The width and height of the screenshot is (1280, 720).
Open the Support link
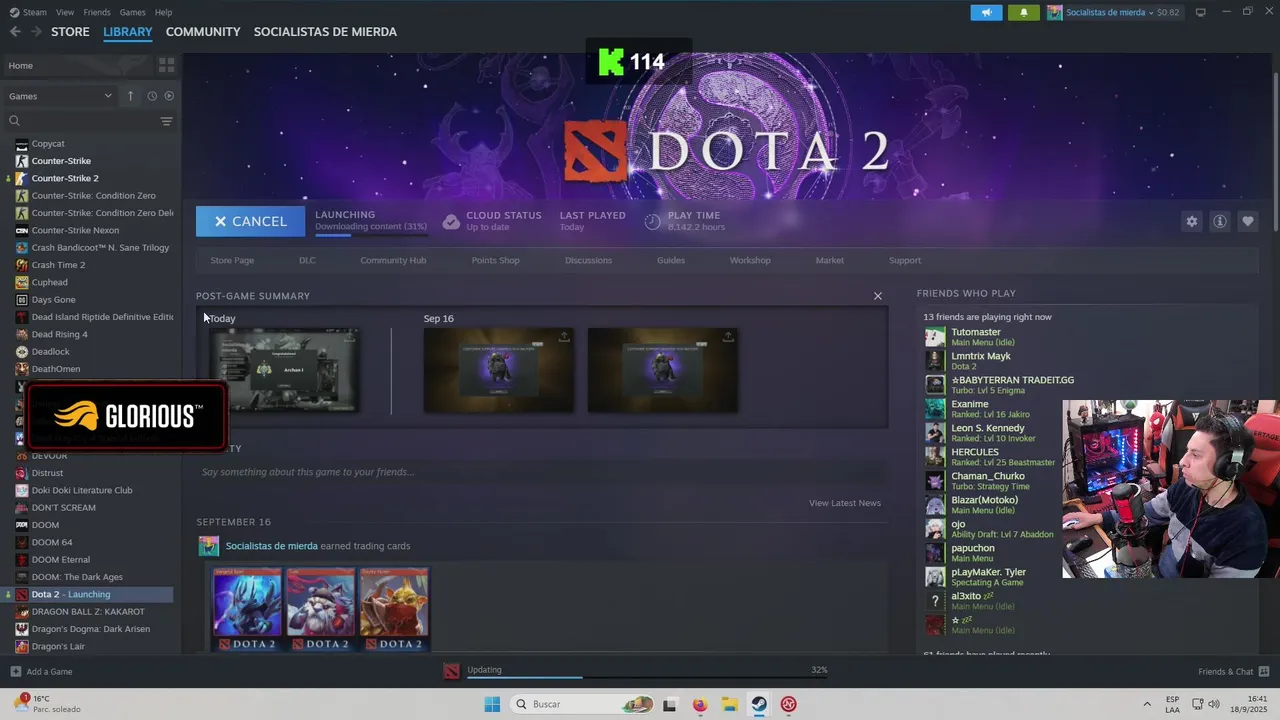click(905, 260)
